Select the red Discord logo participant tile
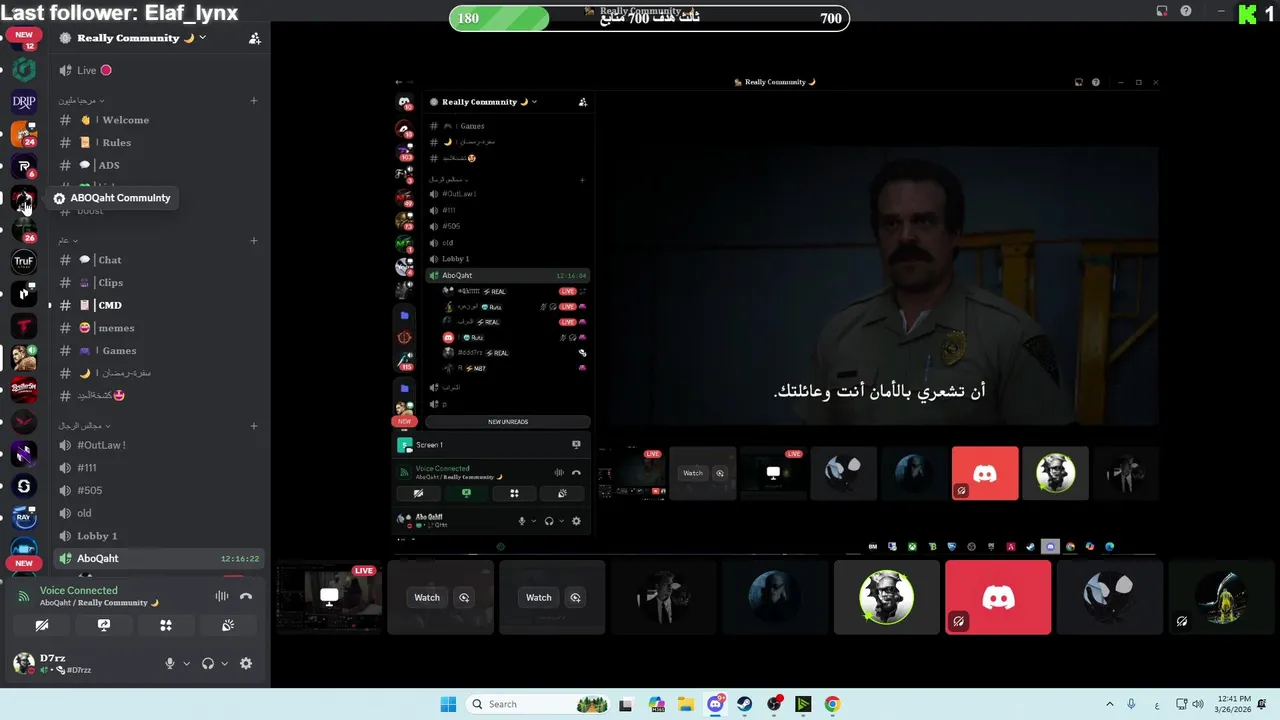Screen dimensions: 1280x720 point(998,597)
